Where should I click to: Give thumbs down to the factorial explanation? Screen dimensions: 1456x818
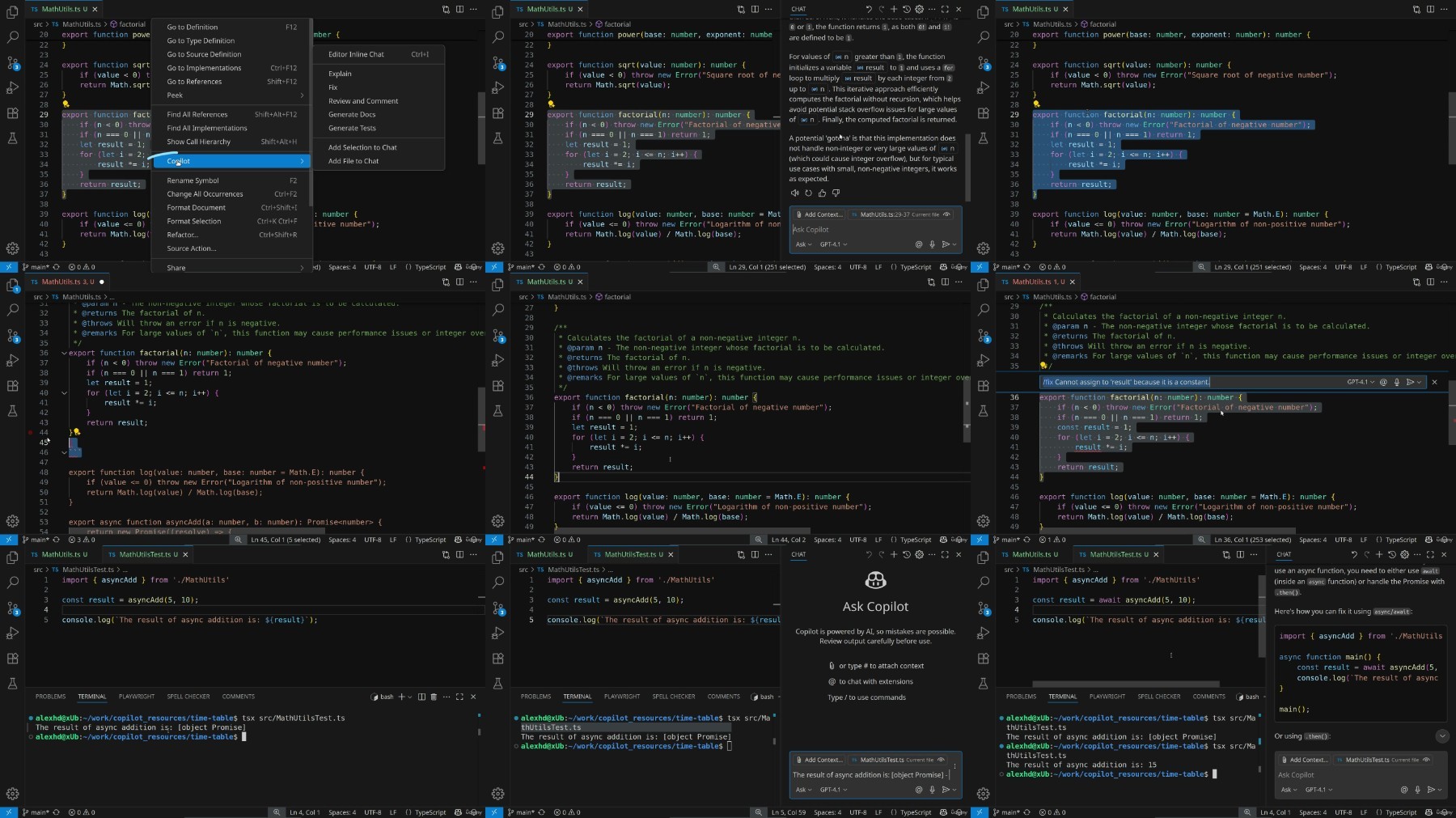[x=836, y=193]
